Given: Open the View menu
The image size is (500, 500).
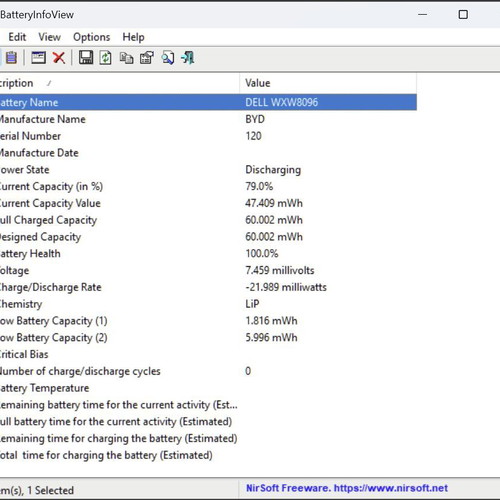Looking at the screenshot, I should click(49, 37).
